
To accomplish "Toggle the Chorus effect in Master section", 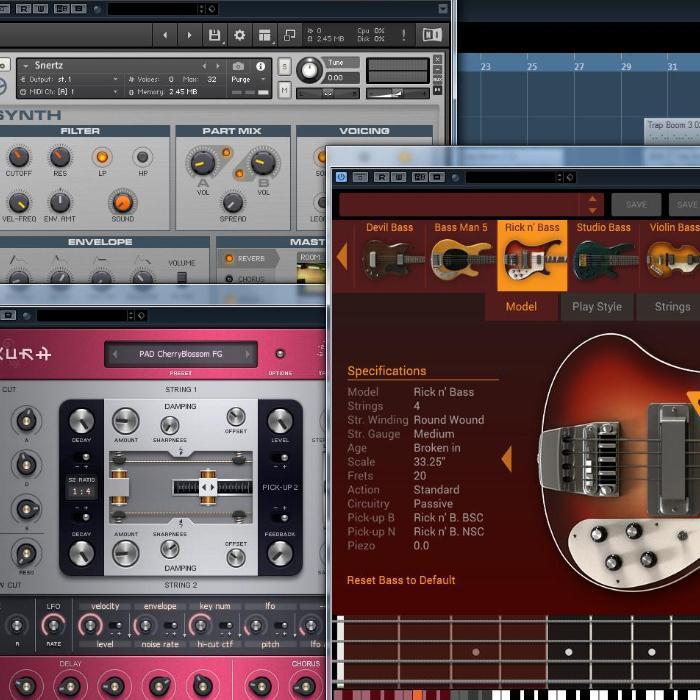I will click(x=229, y=279).
